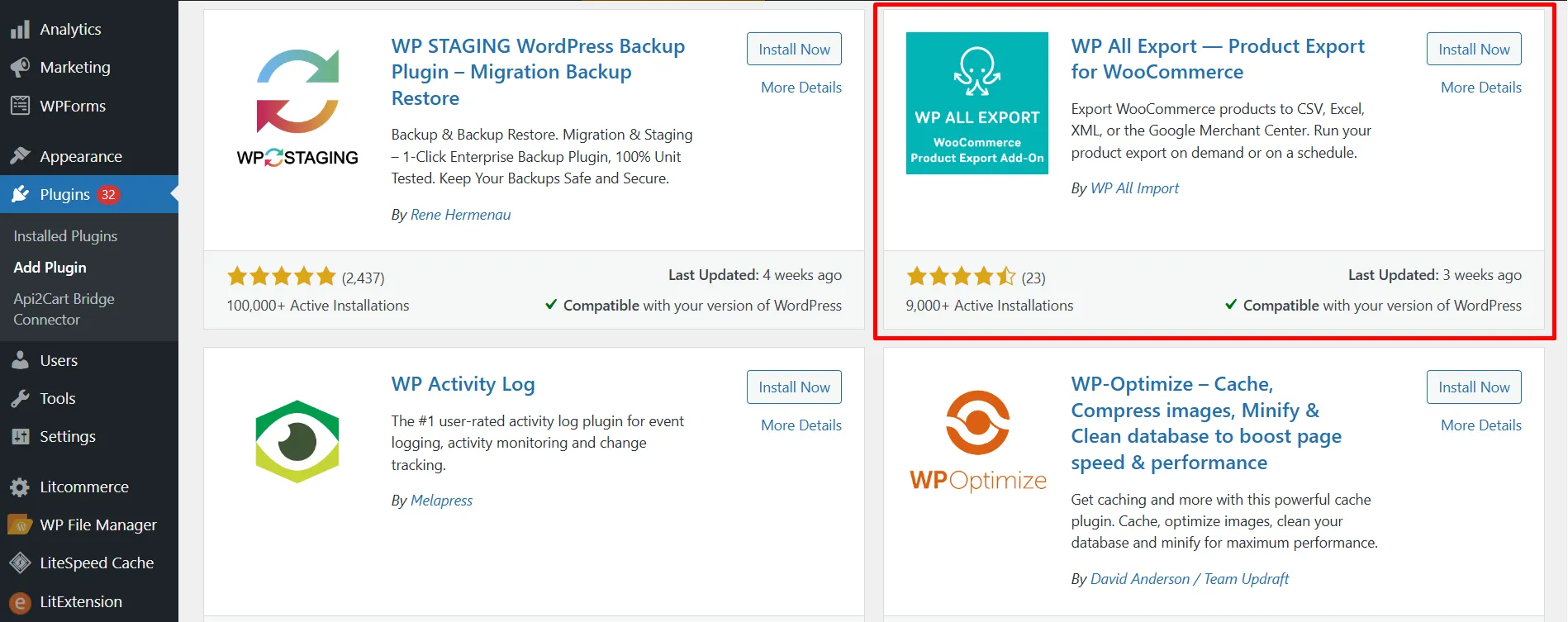This screenshot has width=1568, height=622.
Task: Open WP-Optimize Cache title link
Action: pyautogui.click(x=1206, y=423)
